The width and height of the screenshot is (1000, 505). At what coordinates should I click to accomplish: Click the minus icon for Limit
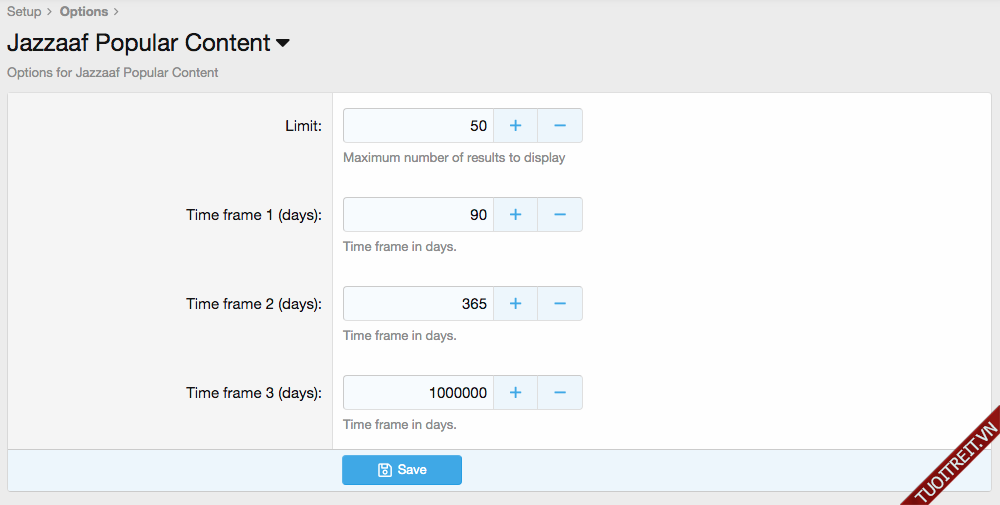(560, 126)
